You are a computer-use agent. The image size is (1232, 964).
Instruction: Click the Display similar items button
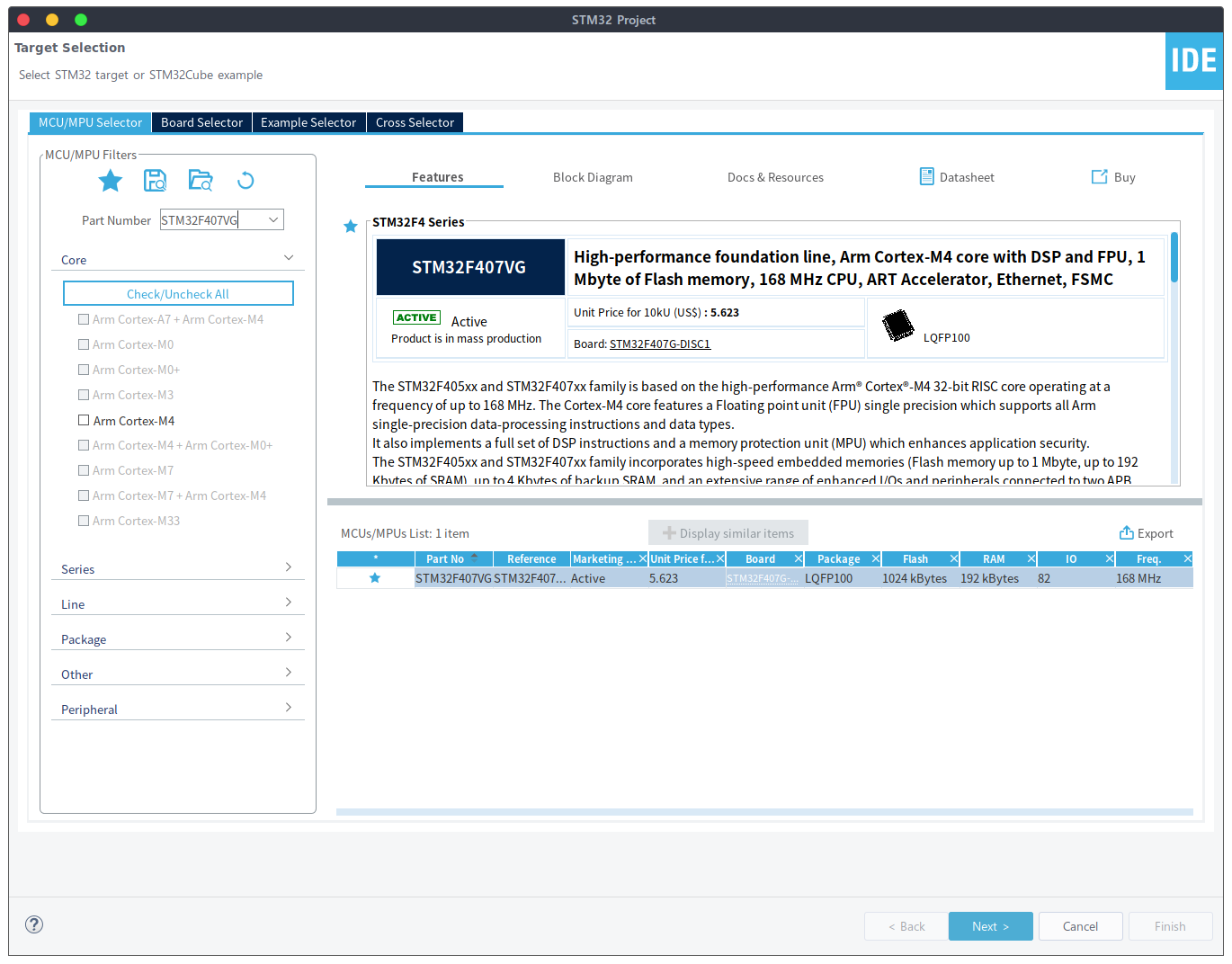pos(728,532)
